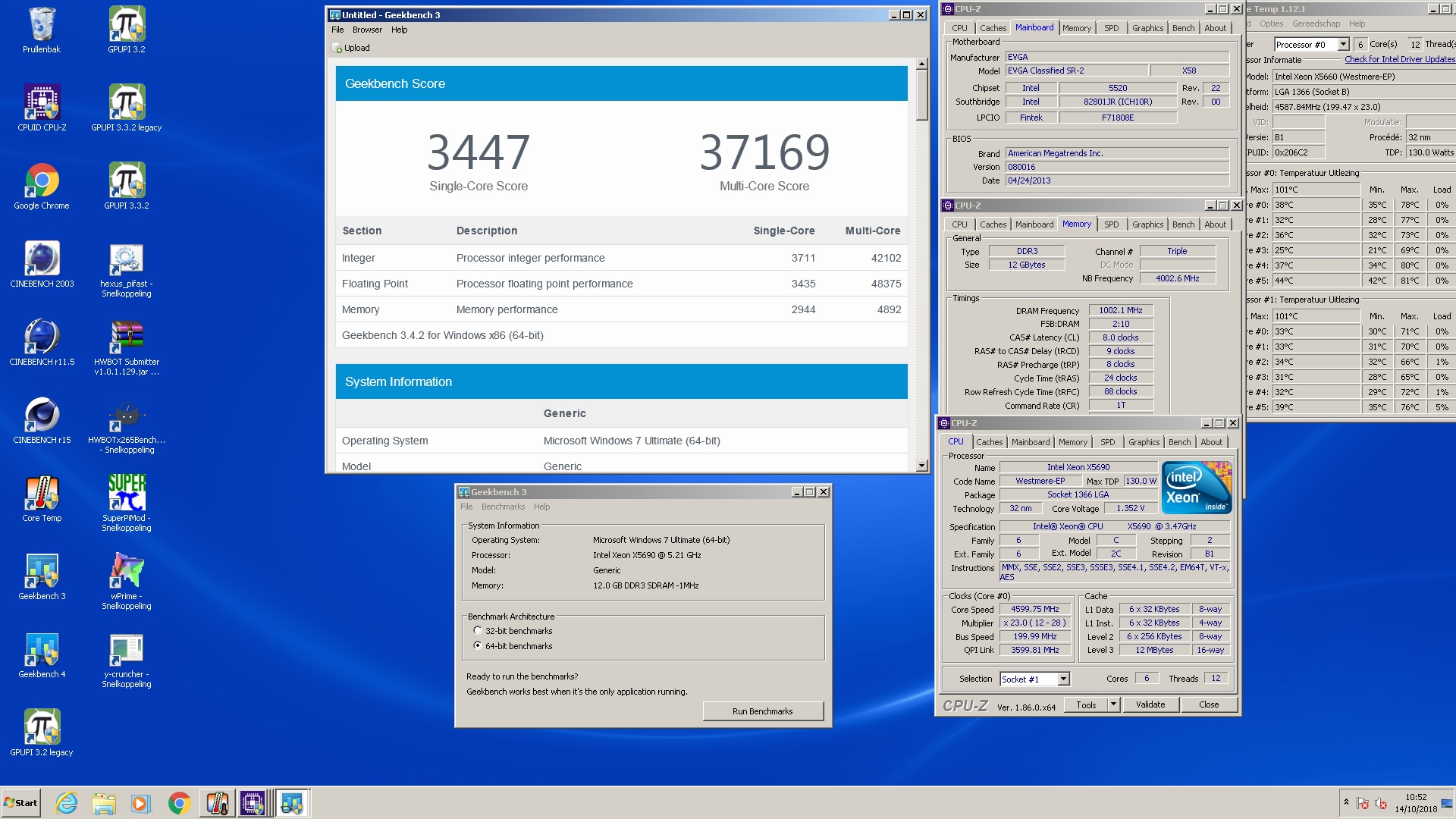
Task: Show hidden tray icons arrow
Action: pyautogui.click(x=1346, y=802)
